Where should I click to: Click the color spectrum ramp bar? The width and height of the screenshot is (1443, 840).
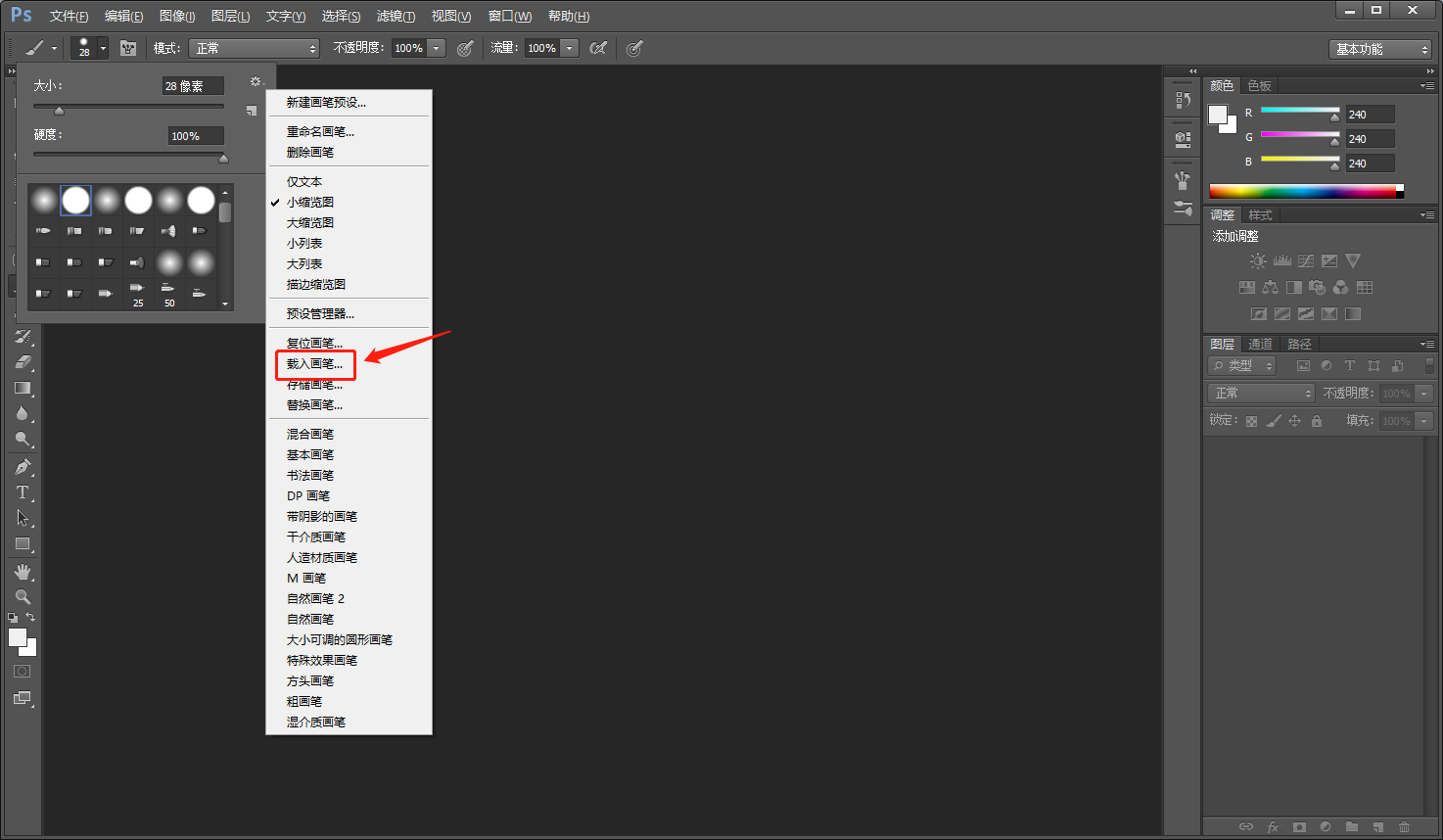[1306, 192]
